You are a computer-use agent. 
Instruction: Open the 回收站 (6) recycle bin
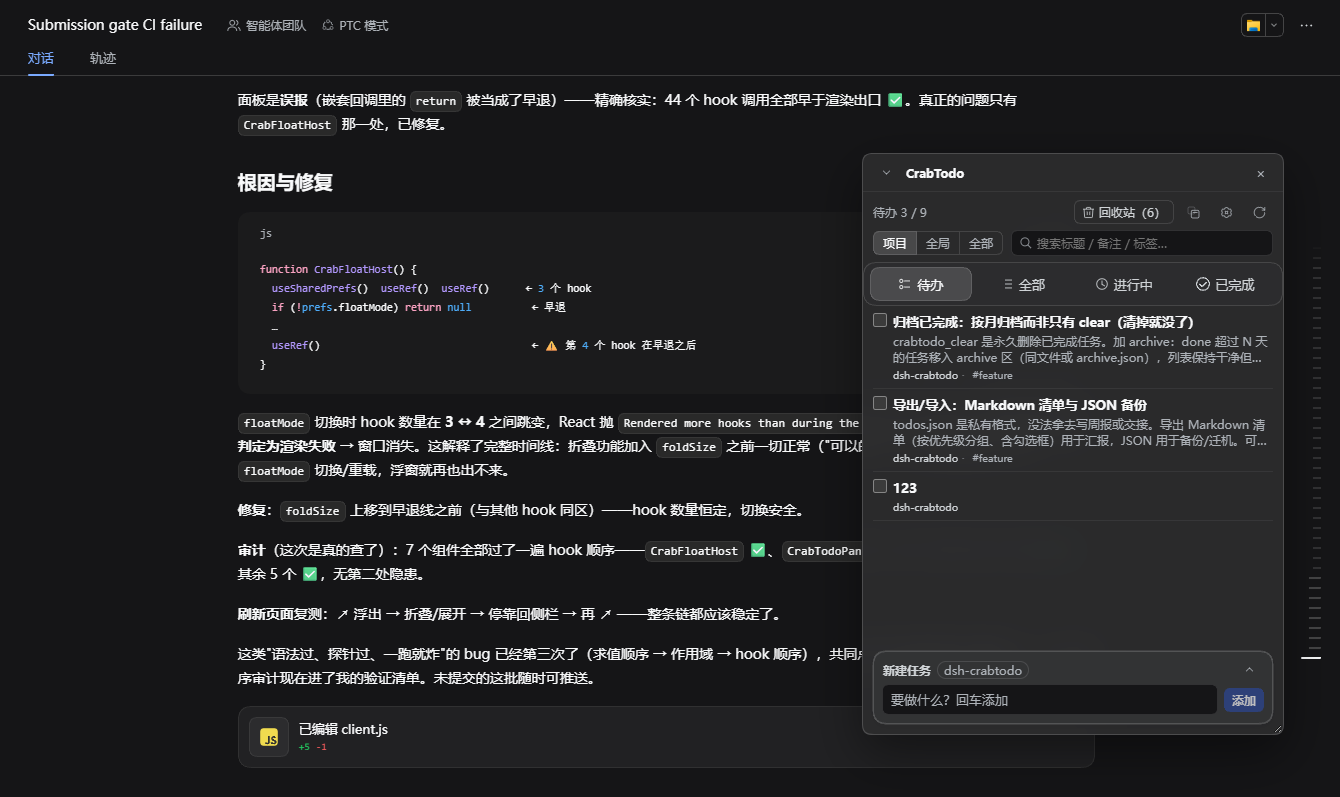point(1123,212)
